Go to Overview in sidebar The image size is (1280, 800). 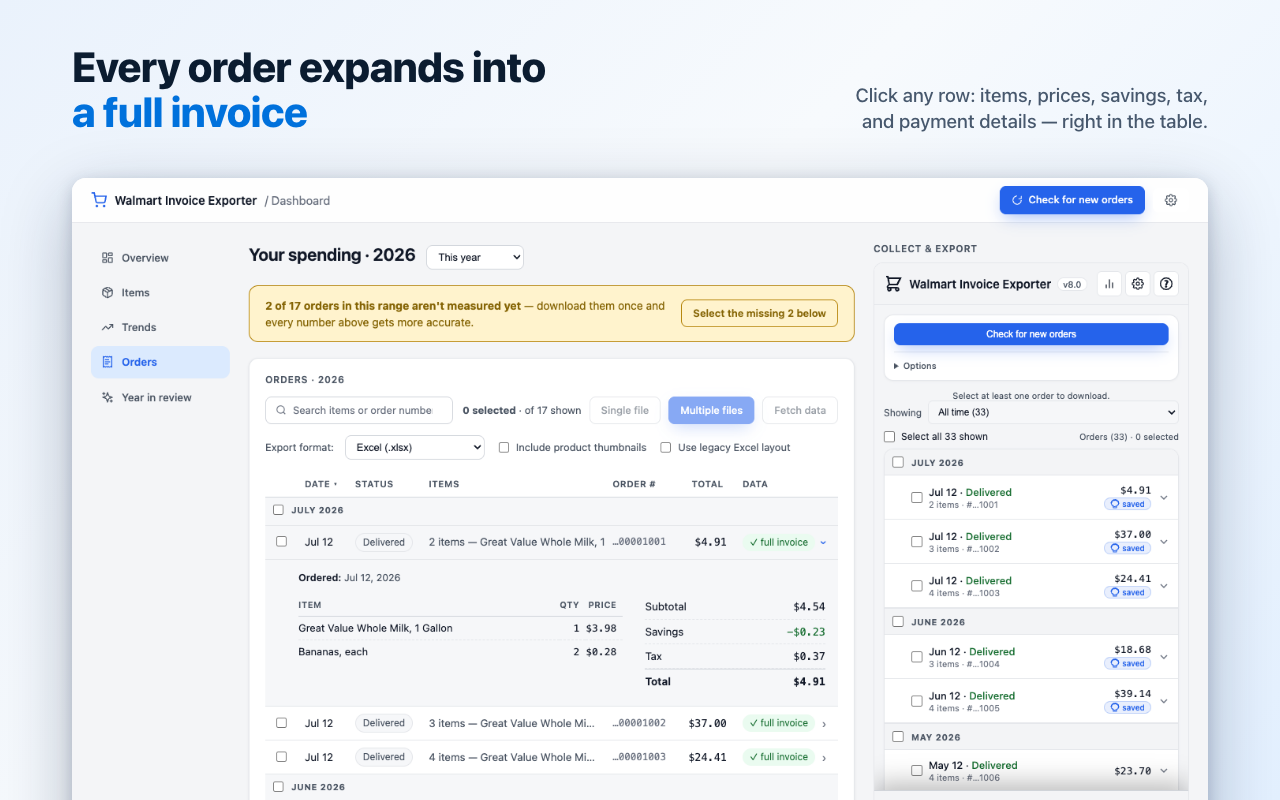(160, 258)
